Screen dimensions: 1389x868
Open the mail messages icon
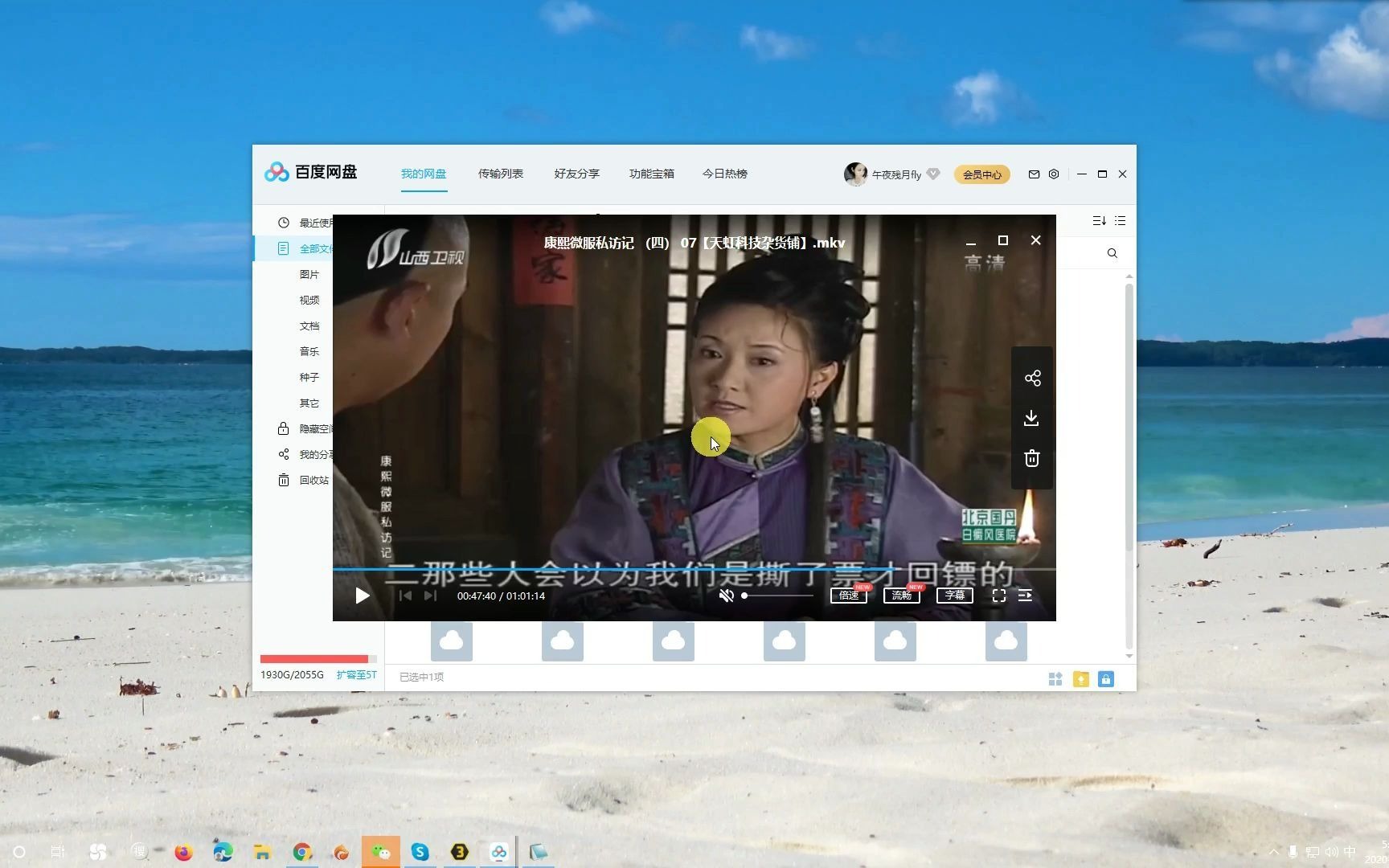point(1034,174)
